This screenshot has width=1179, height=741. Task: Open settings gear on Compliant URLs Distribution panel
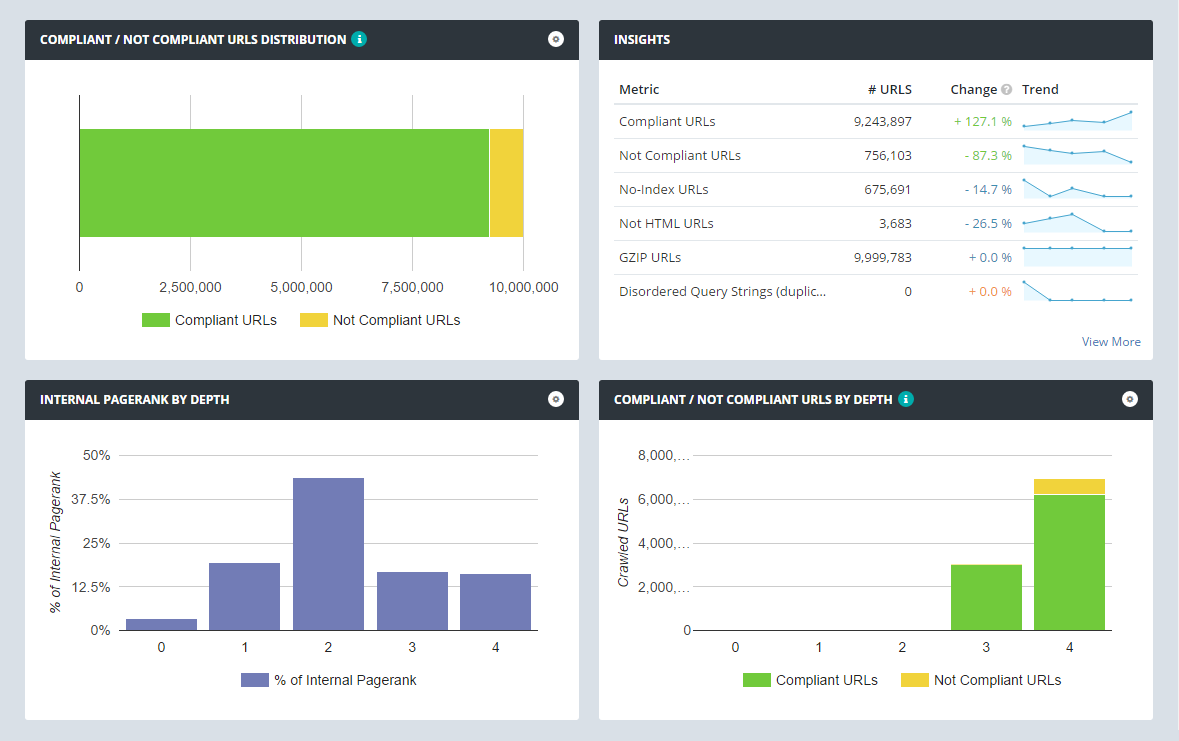tap(556, 39)
